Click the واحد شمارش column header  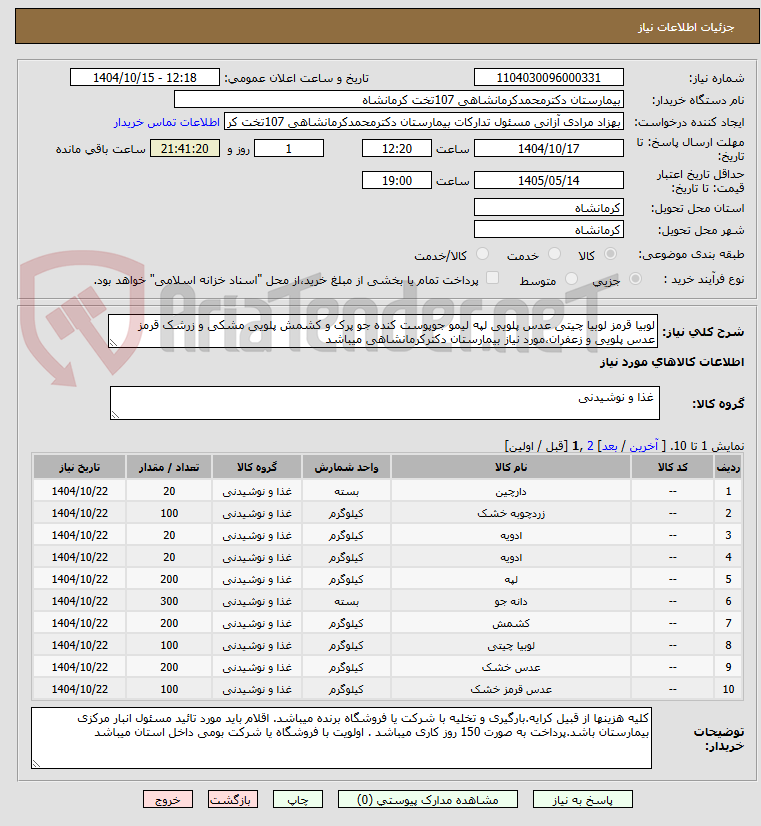[347, 467]
